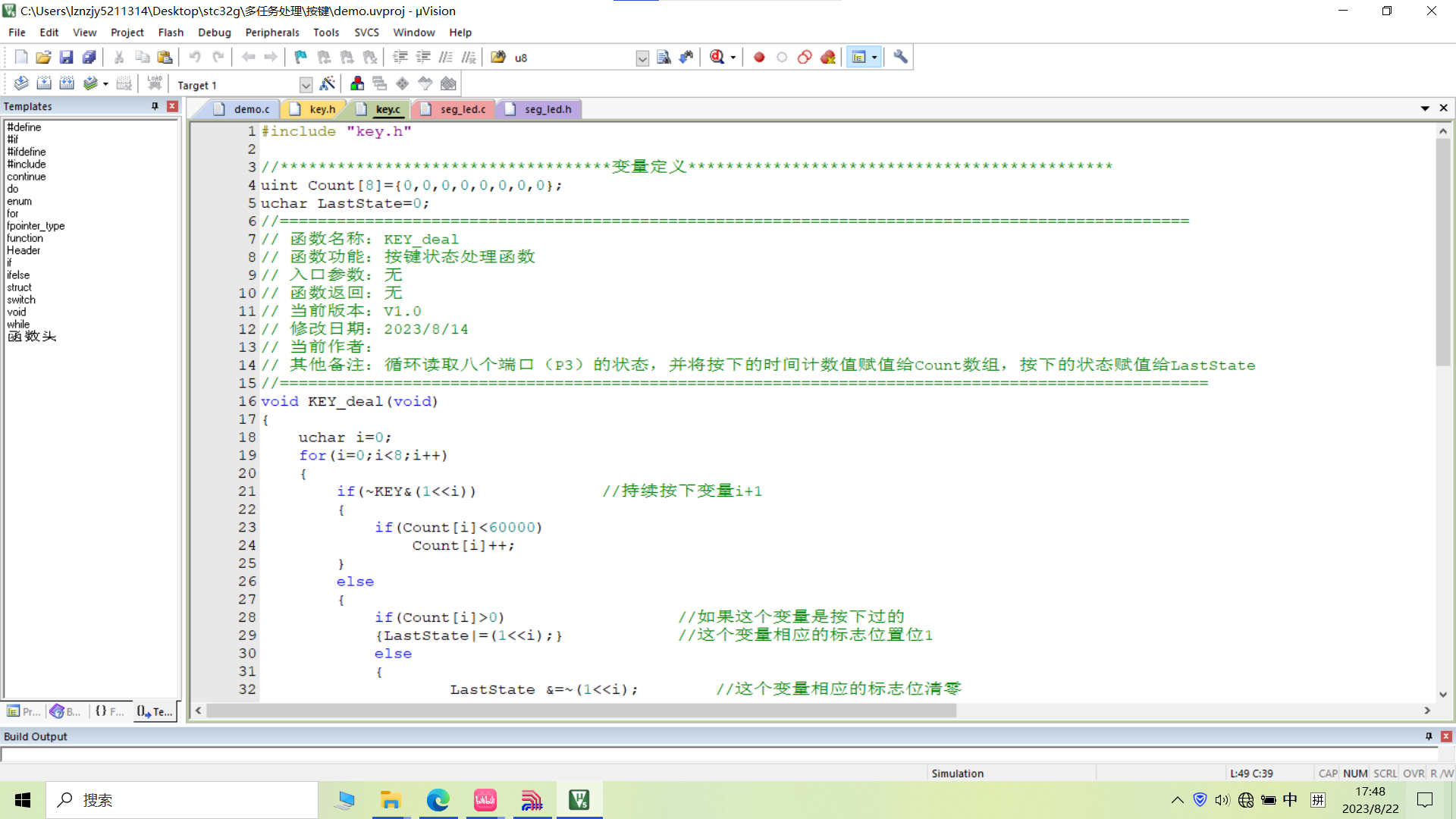Image resolution: width=1456 pixels, height=819 pixels.
Task: Switch to the seg_led.h editor tab
Action: point(540,109)
